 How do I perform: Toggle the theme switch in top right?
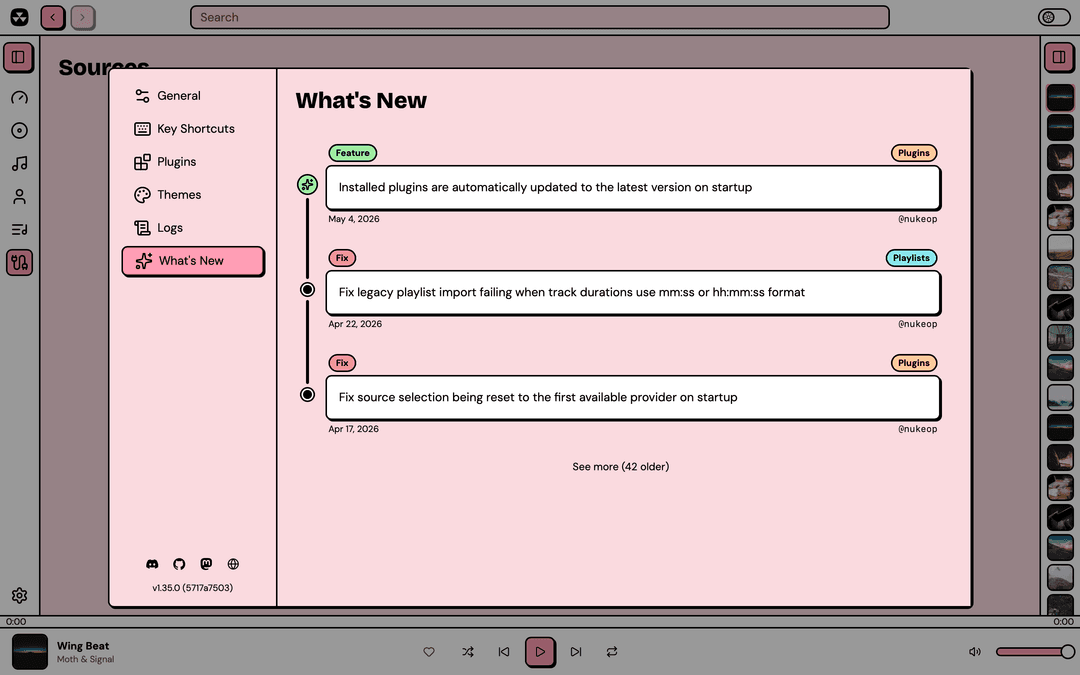tap(1054, 17)
